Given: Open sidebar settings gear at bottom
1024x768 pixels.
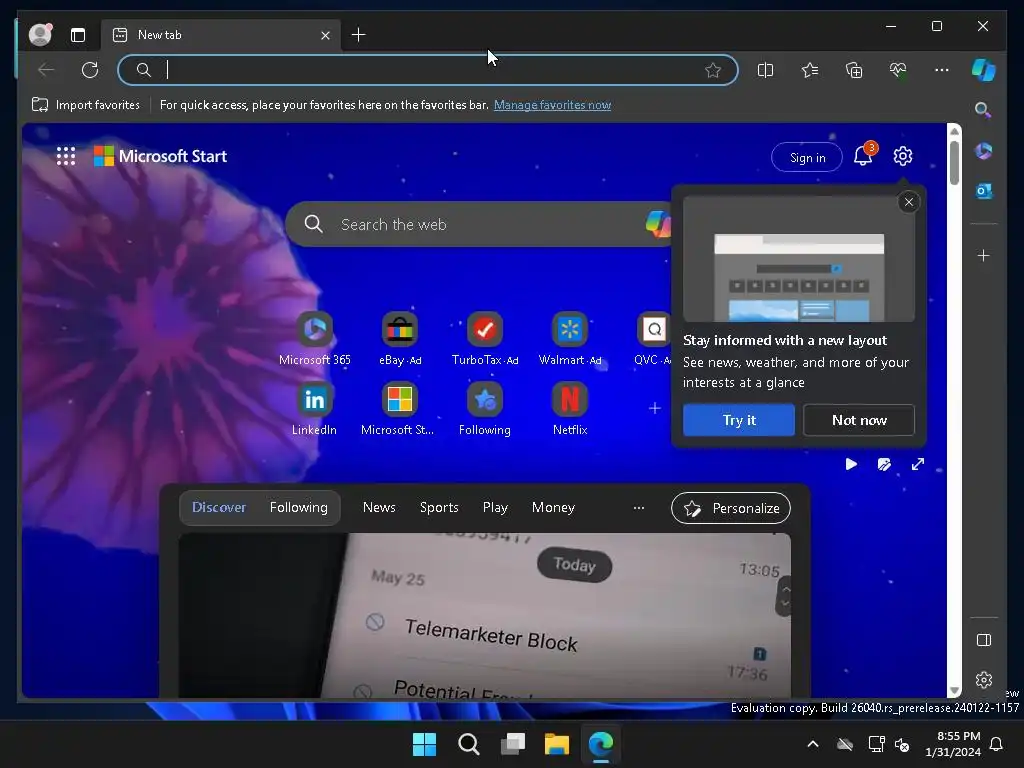Looking at the screenshot, I should 984,680.
